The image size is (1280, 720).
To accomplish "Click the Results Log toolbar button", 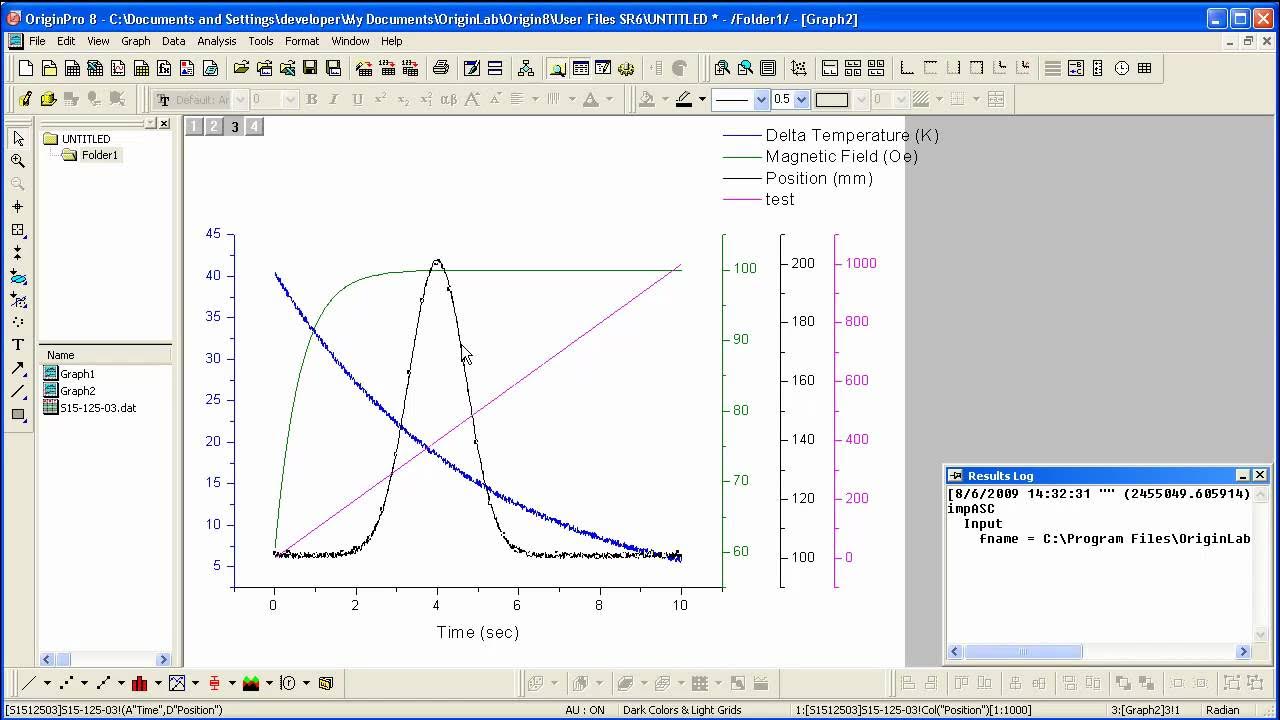I will pyautogui.click(x=580, y=68).
